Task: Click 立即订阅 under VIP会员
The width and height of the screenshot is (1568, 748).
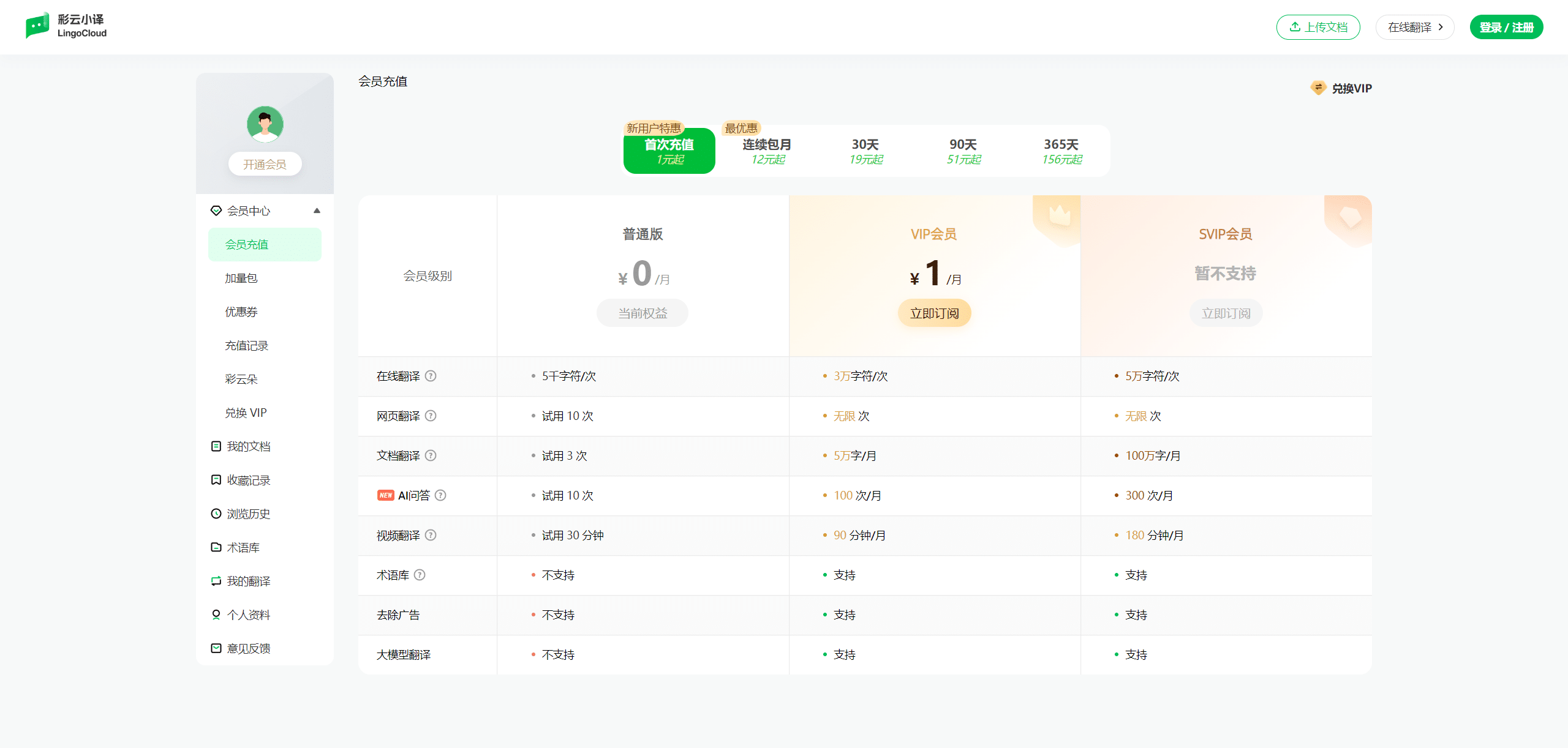Action: click(934, 312)
